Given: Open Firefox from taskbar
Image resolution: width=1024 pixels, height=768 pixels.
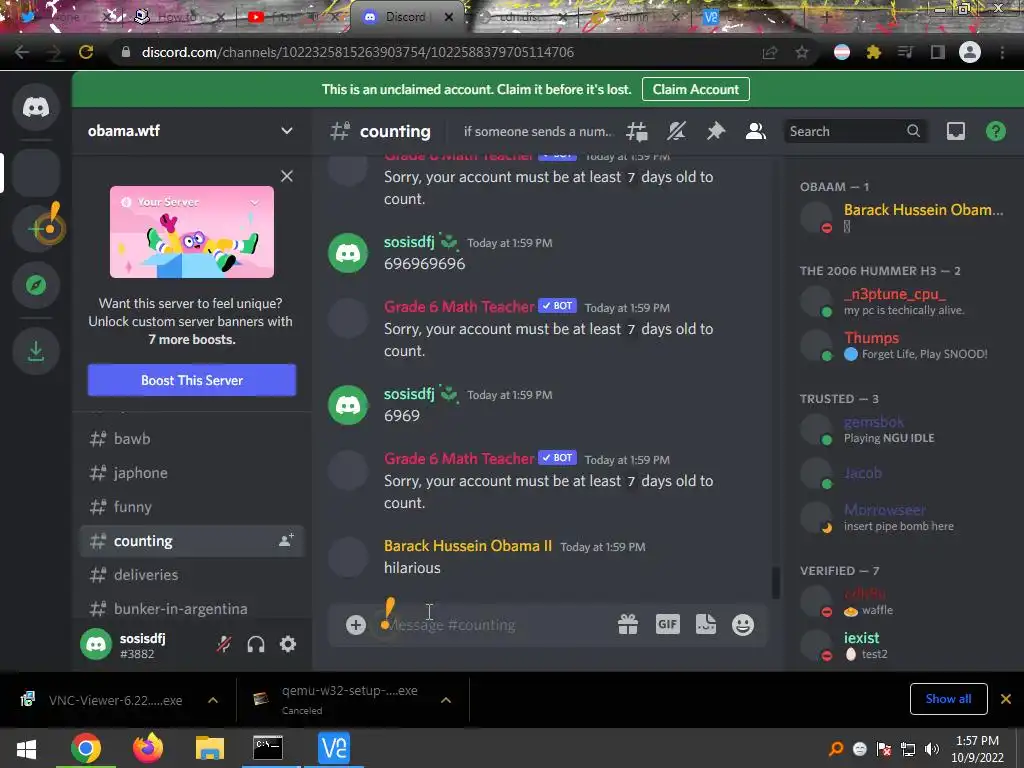Looking at the screenshot, I should 148,748.
